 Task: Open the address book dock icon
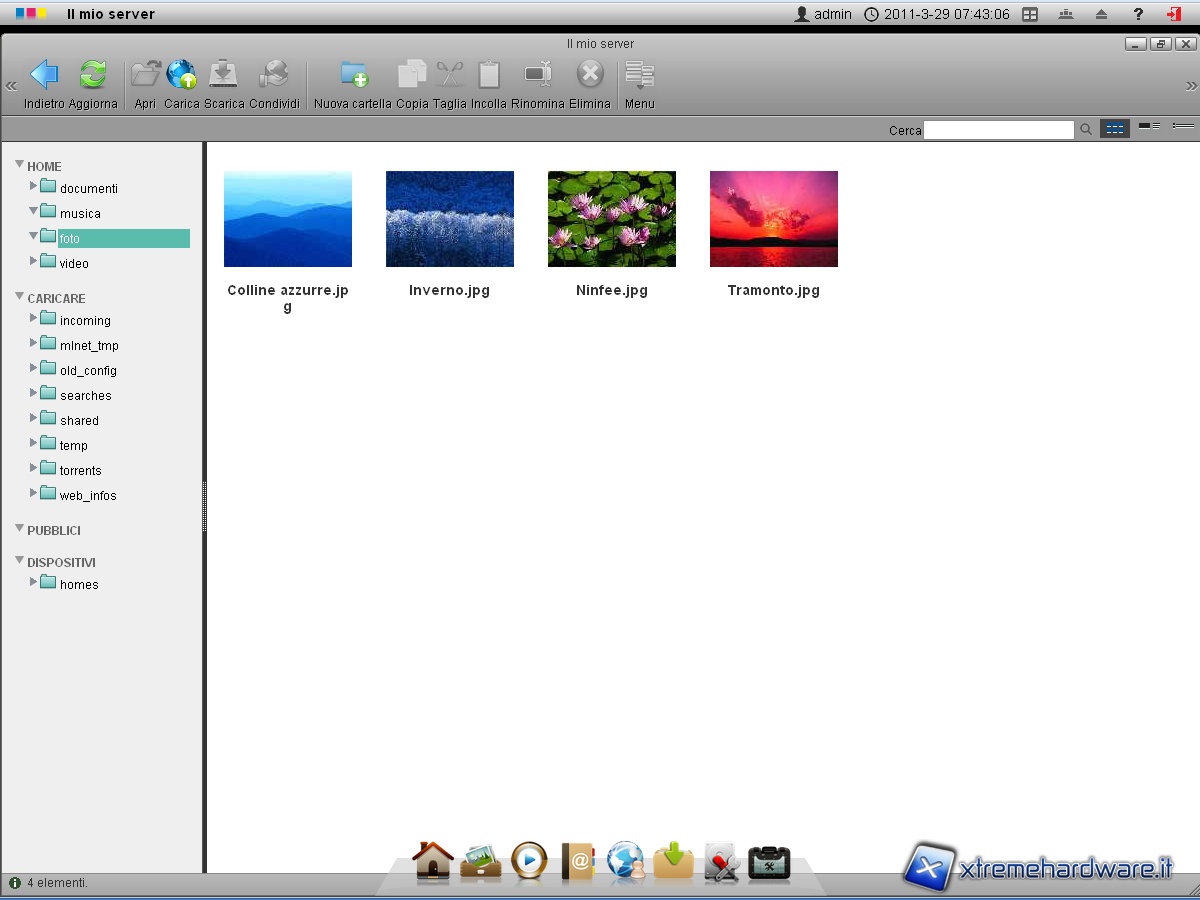pos(578,860)
